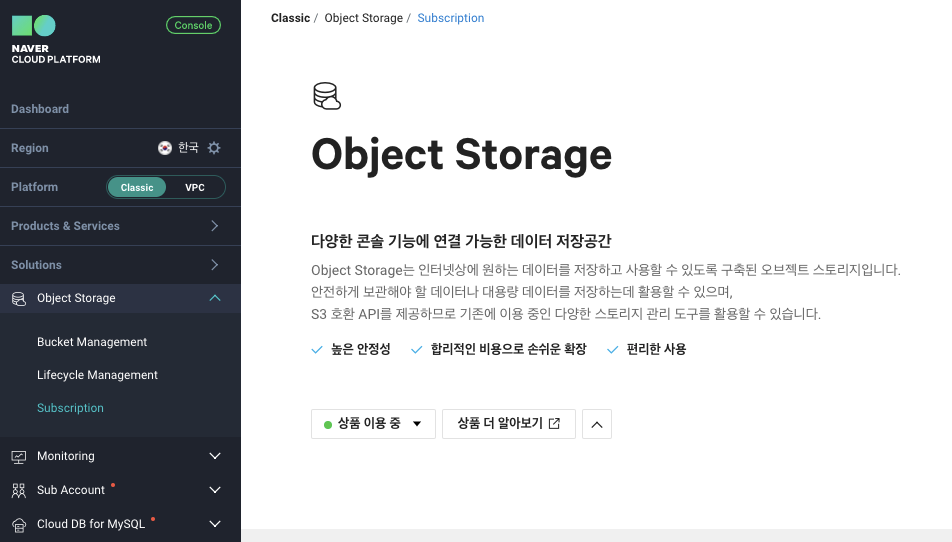Viewport: 952px width, 542px height.
Task: Click the 한국 region name
Action: (188, 147)
